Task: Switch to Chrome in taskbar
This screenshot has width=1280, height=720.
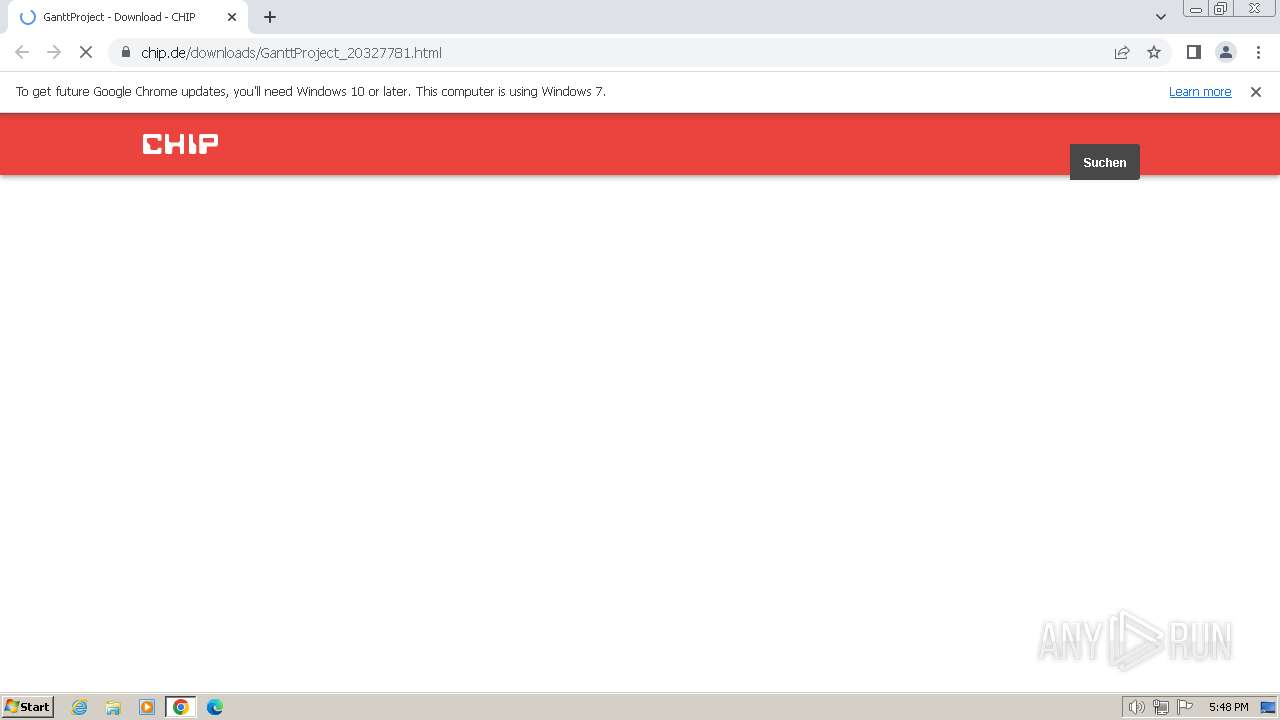Action: tap(181, 707)
